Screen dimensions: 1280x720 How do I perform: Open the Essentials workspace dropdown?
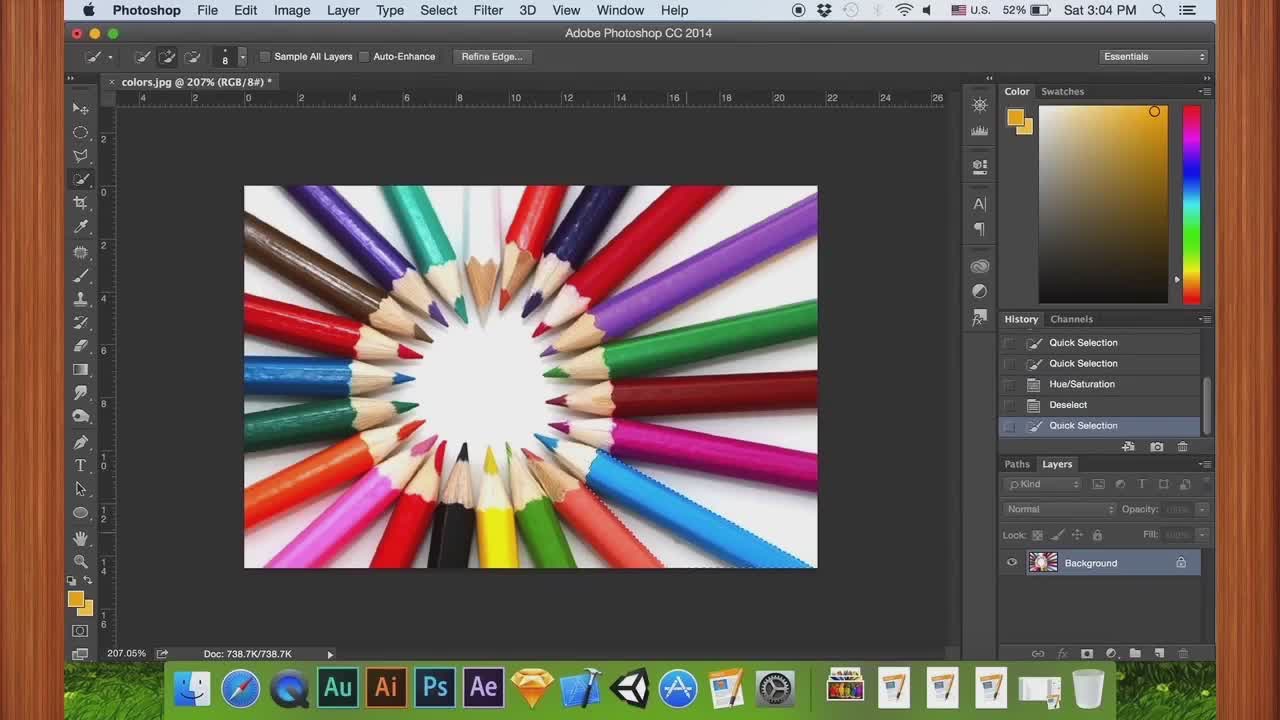(1154, 57)
